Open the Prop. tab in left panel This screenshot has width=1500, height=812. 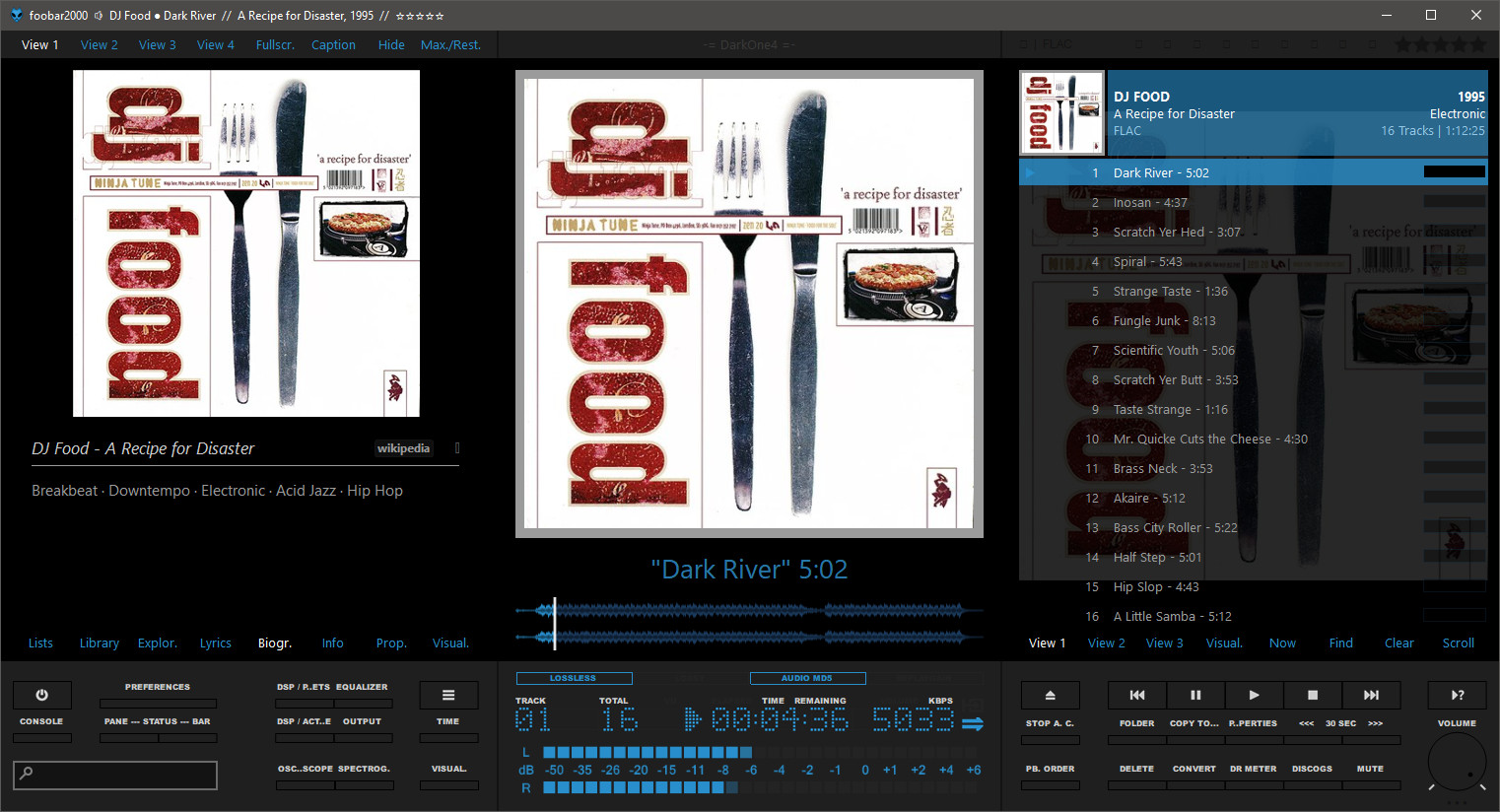coord(391,643)
